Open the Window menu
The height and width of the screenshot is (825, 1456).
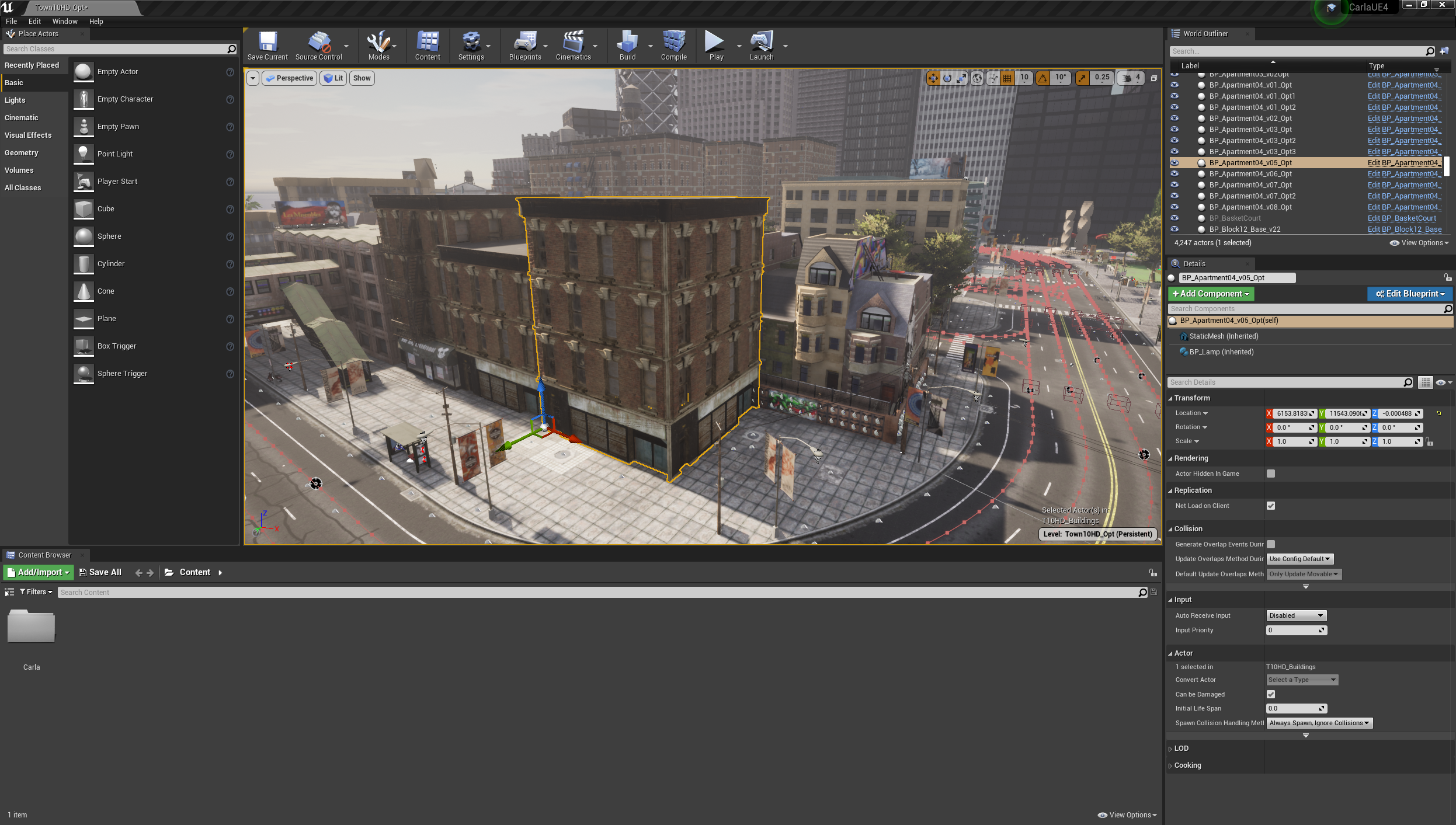click(65, 21)
